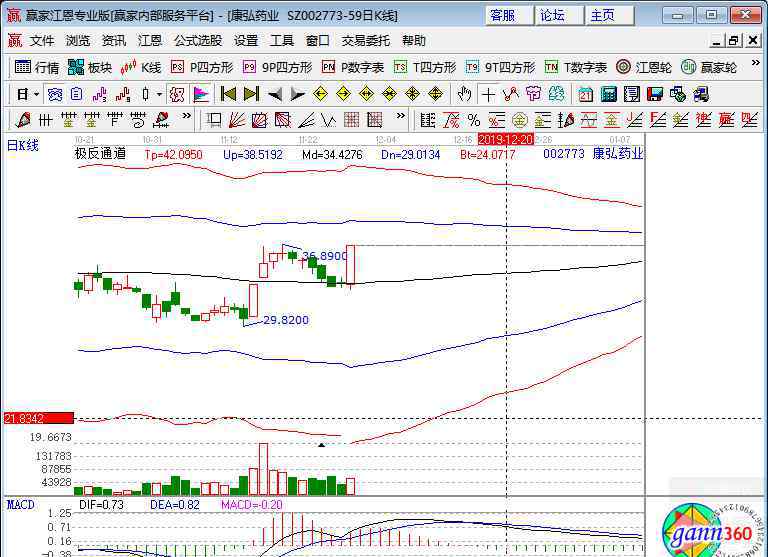Viewport: 768px width, 557px height.
Task: Click the save floppy disk icon
Action: (655, 94)
